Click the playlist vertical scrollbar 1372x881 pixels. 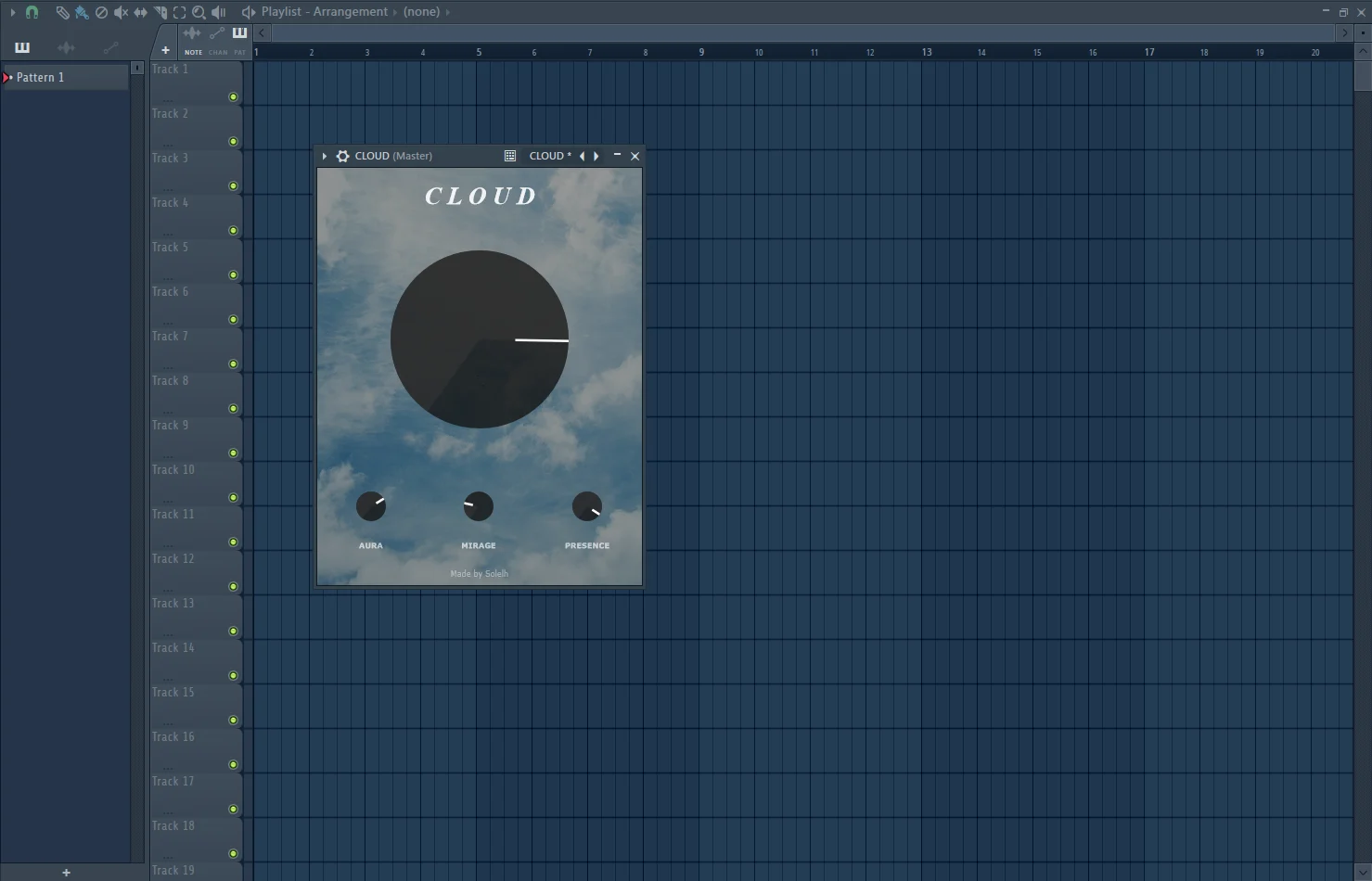tap(1362, 76)
